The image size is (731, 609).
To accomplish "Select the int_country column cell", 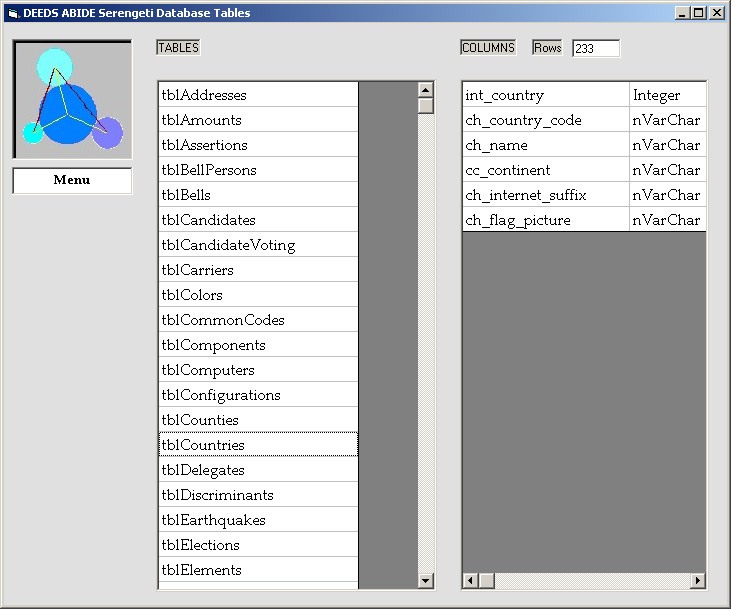I will pyautogui.click(x=545, y=95).
